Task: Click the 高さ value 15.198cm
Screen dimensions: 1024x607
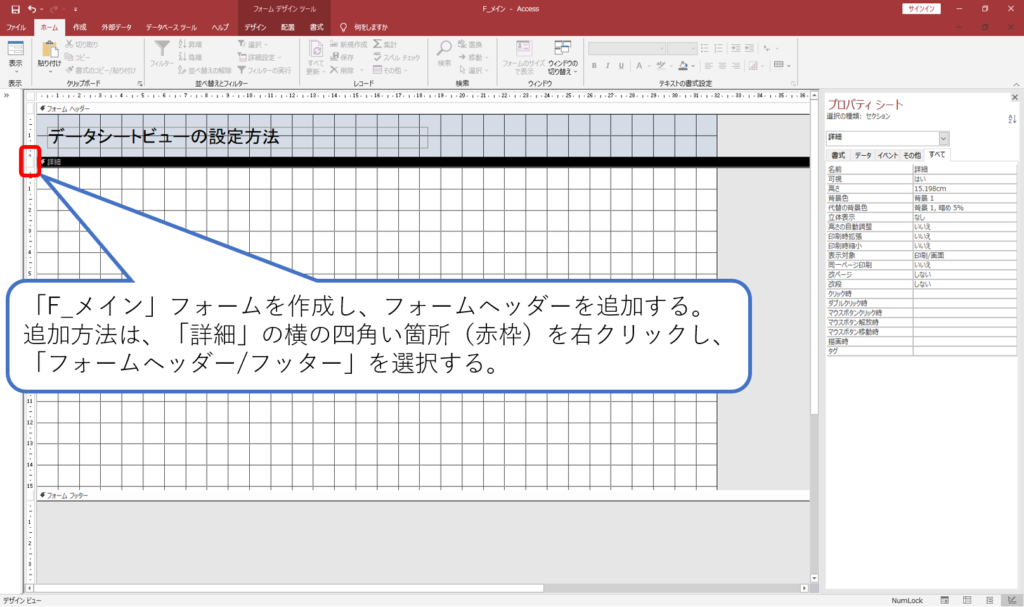Action: pos(965,188)
